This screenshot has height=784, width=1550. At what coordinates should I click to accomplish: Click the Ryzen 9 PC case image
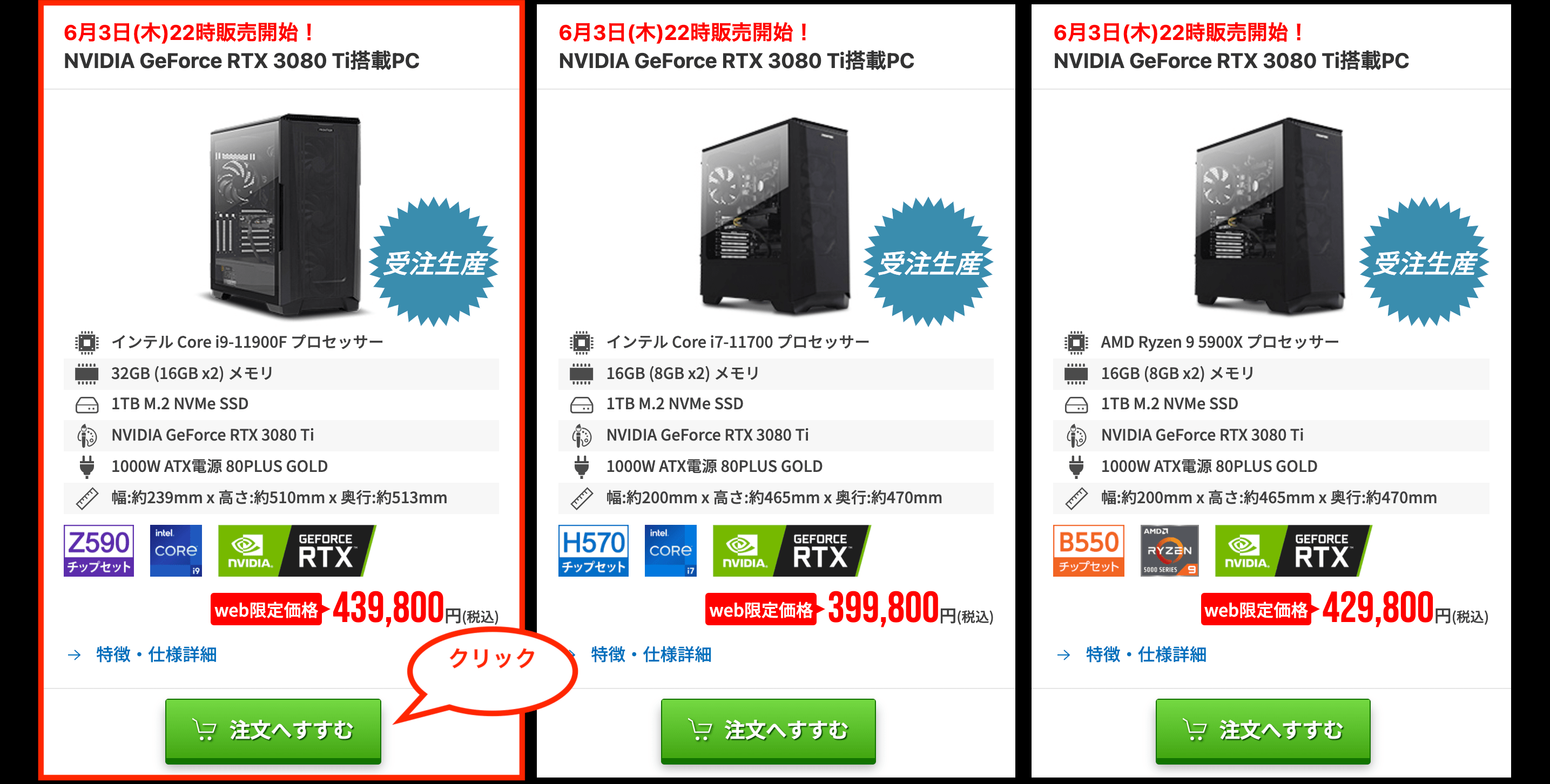[x=1270, y=215]
